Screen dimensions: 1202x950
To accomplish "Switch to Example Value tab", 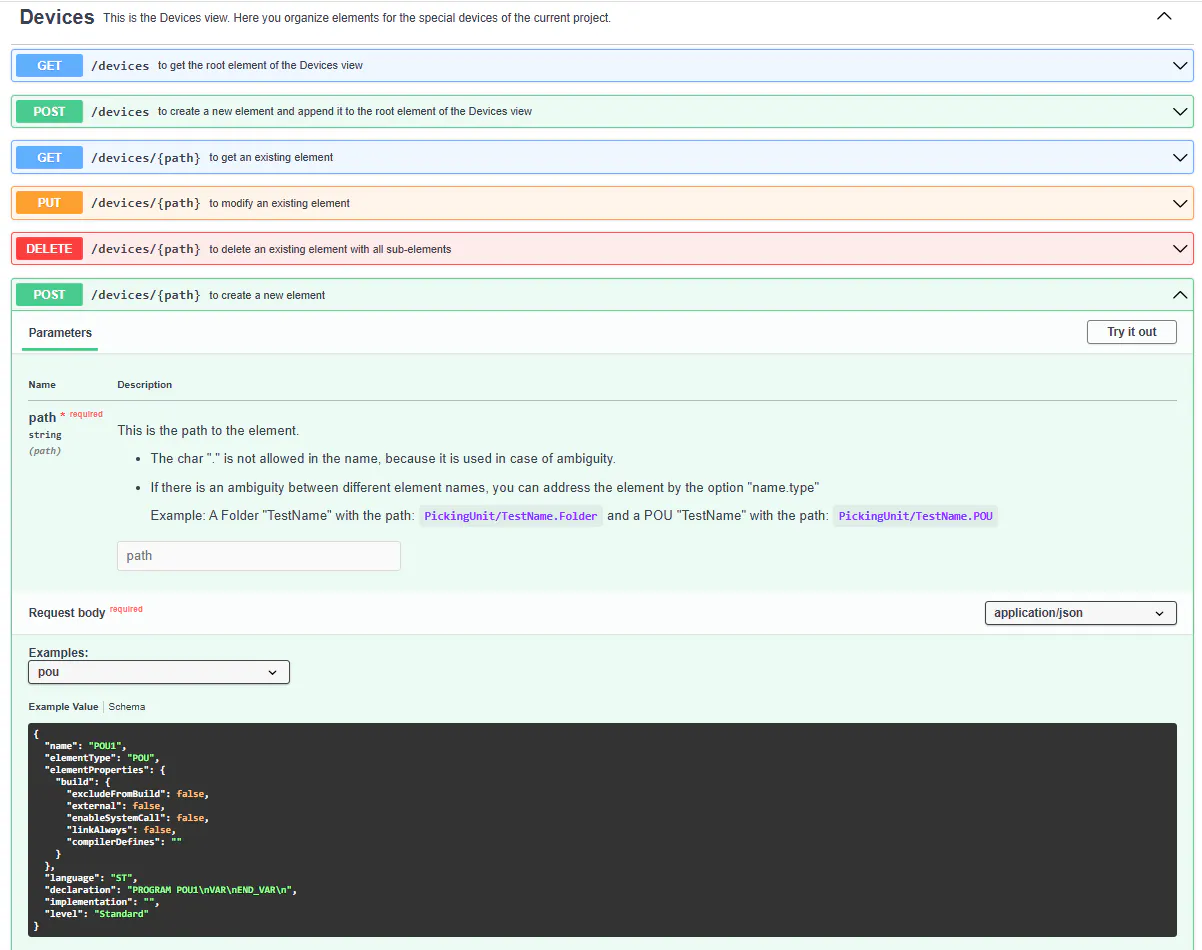I will pos(63,707).
